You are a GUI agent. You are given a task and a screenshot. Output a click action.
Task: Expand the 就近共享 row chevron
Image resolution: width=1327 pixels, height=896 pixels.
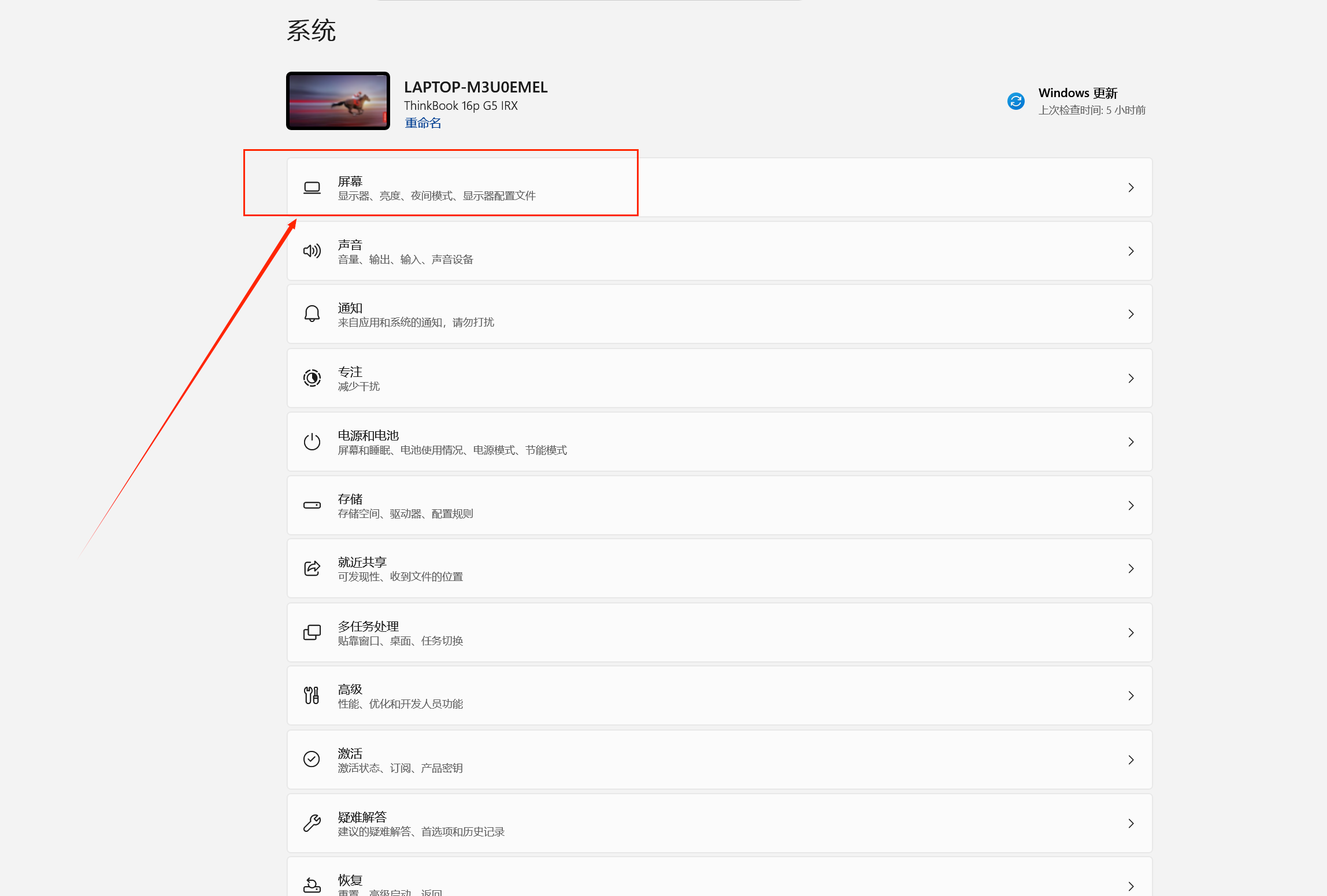tap(1131, 568)
